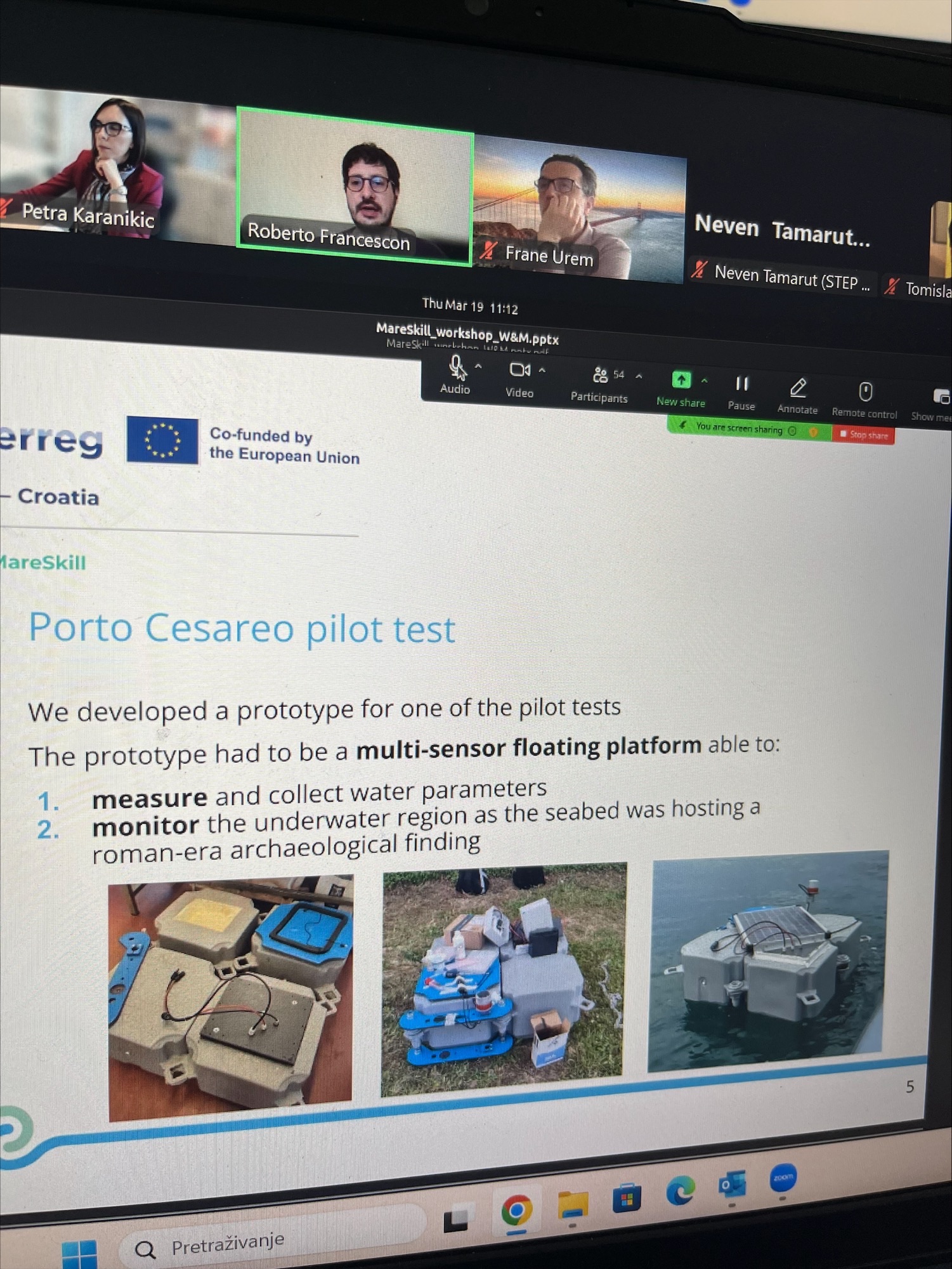Click the Audio microphone icon

[x=455, y=367]
